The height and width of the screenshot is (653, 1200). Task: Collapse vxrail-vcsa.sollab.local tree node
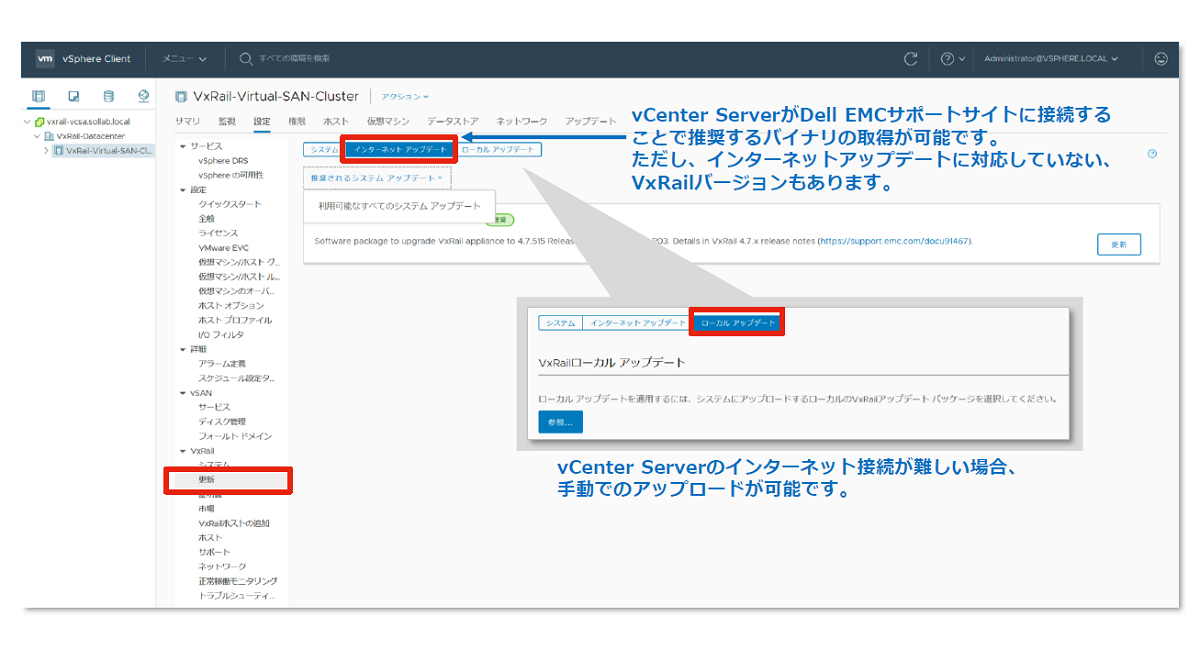tap(27, 121)
